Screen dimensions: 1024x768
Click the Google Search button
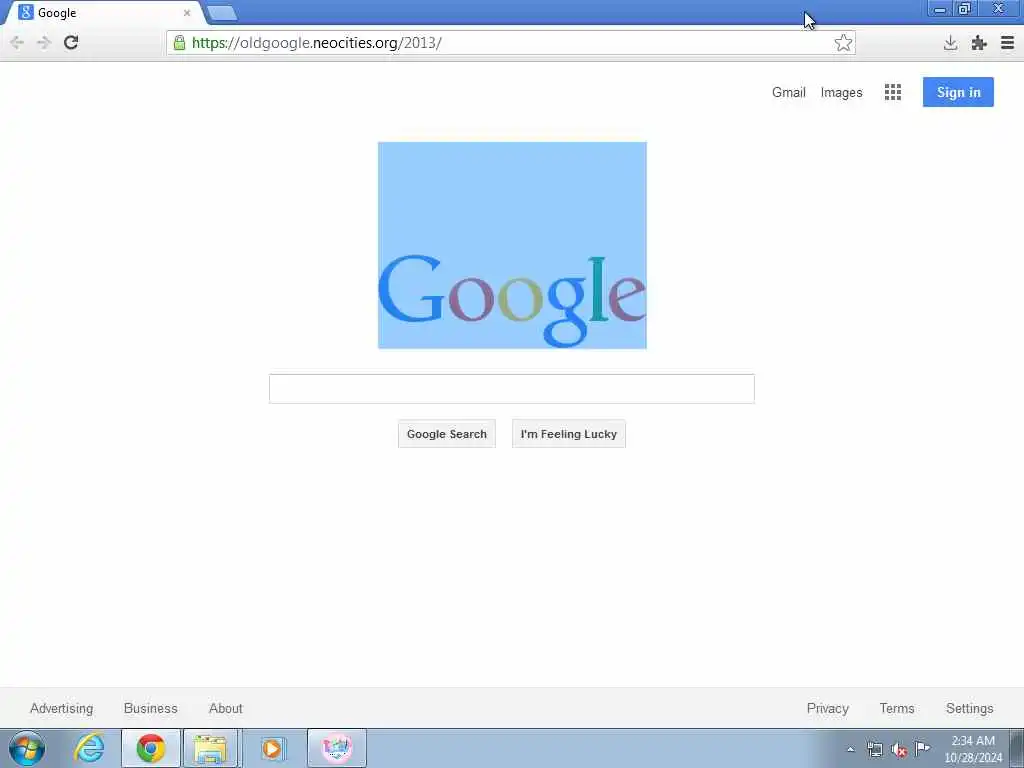point(447,434)
